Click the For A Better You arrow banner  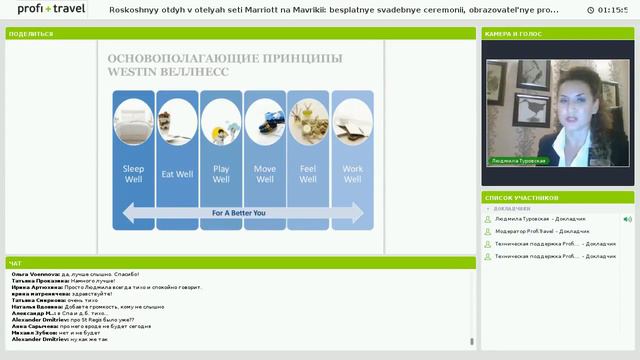[x=243, y=213]
